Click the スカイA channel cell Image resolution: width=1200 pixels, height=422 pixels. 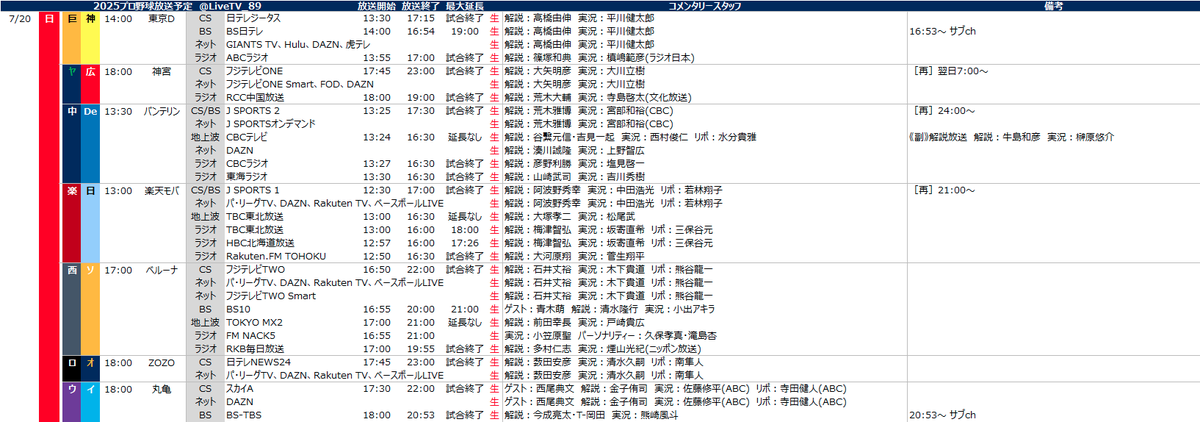pyautogui.click(x=240, y=387)
